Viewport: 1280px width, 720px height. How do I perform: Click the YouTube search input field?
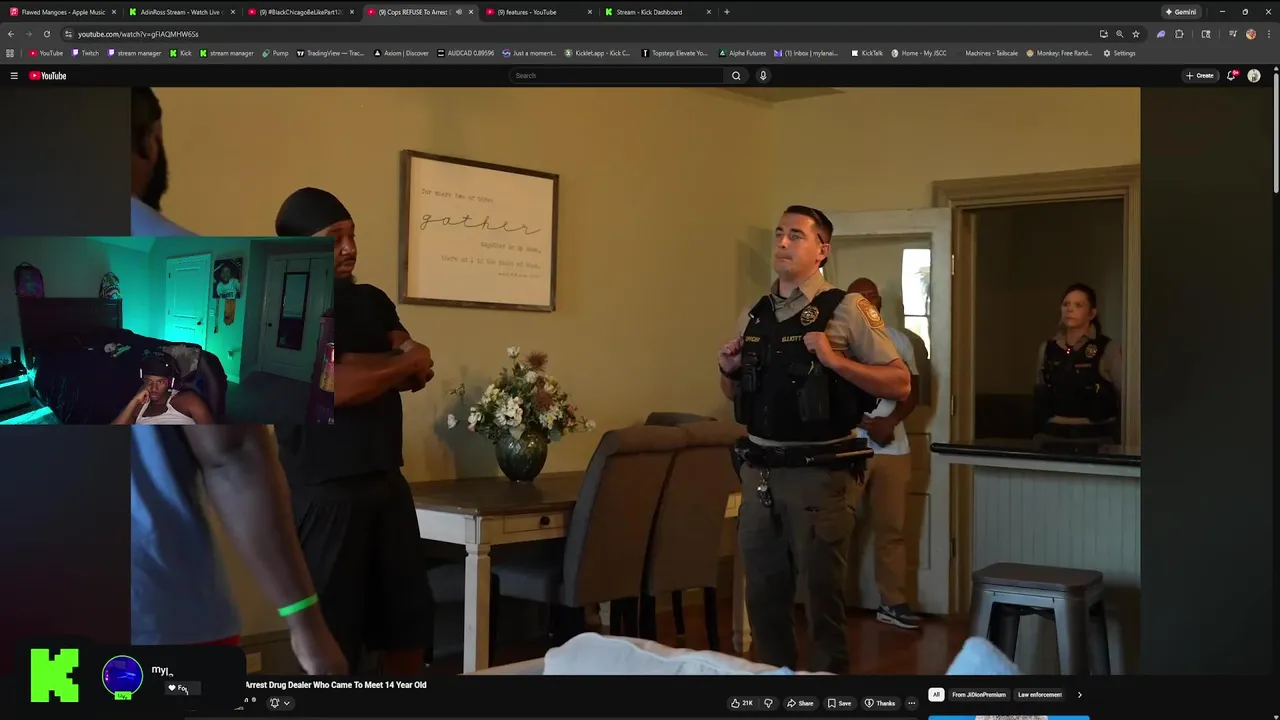[x=617, y=76]
